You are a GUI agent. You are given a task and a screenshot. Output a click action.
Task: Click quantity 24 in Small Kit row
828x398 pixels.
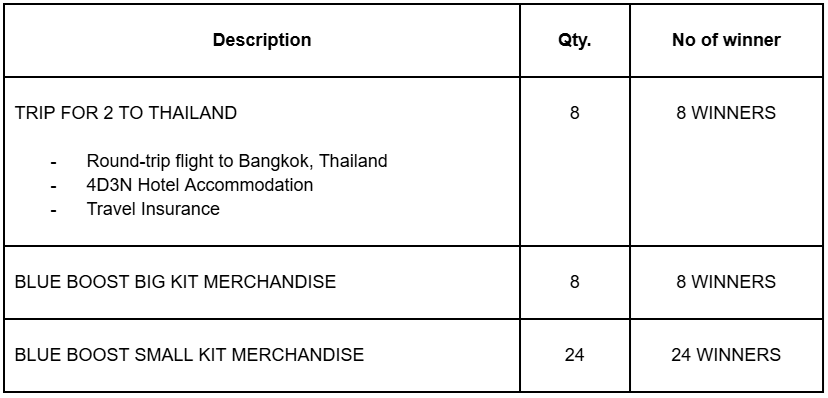click(575, 355)
